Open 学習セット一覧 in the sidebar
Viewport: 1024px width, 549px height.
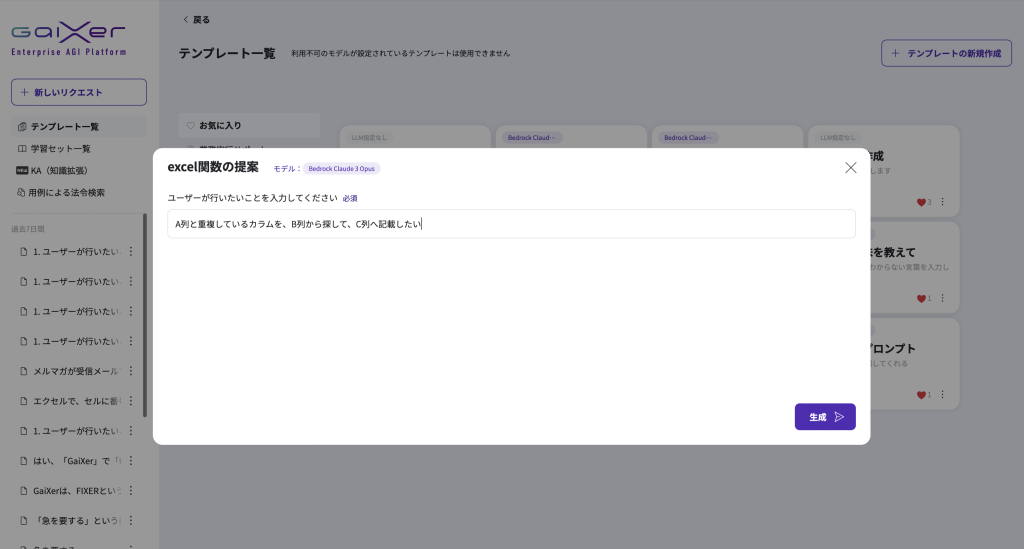(59, 149)
